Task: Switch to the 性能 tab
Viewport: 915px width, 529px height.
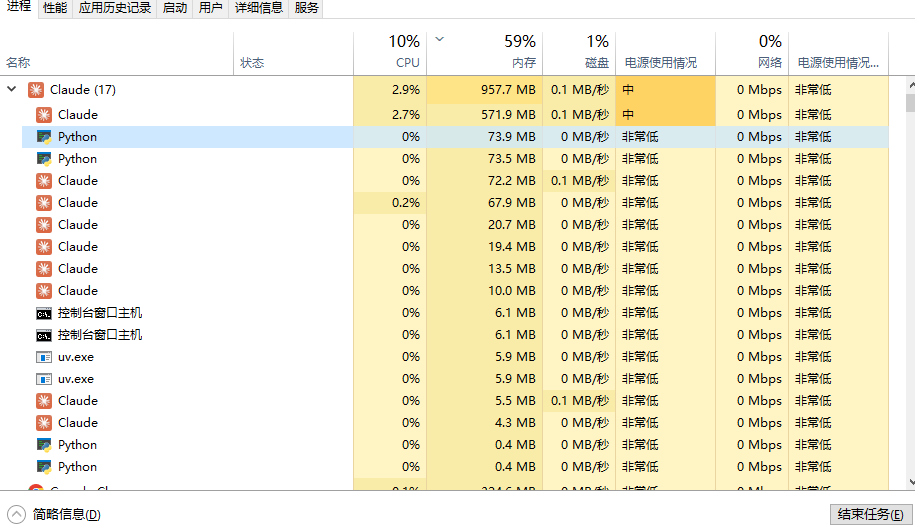Action: click(x=55, y=8)
